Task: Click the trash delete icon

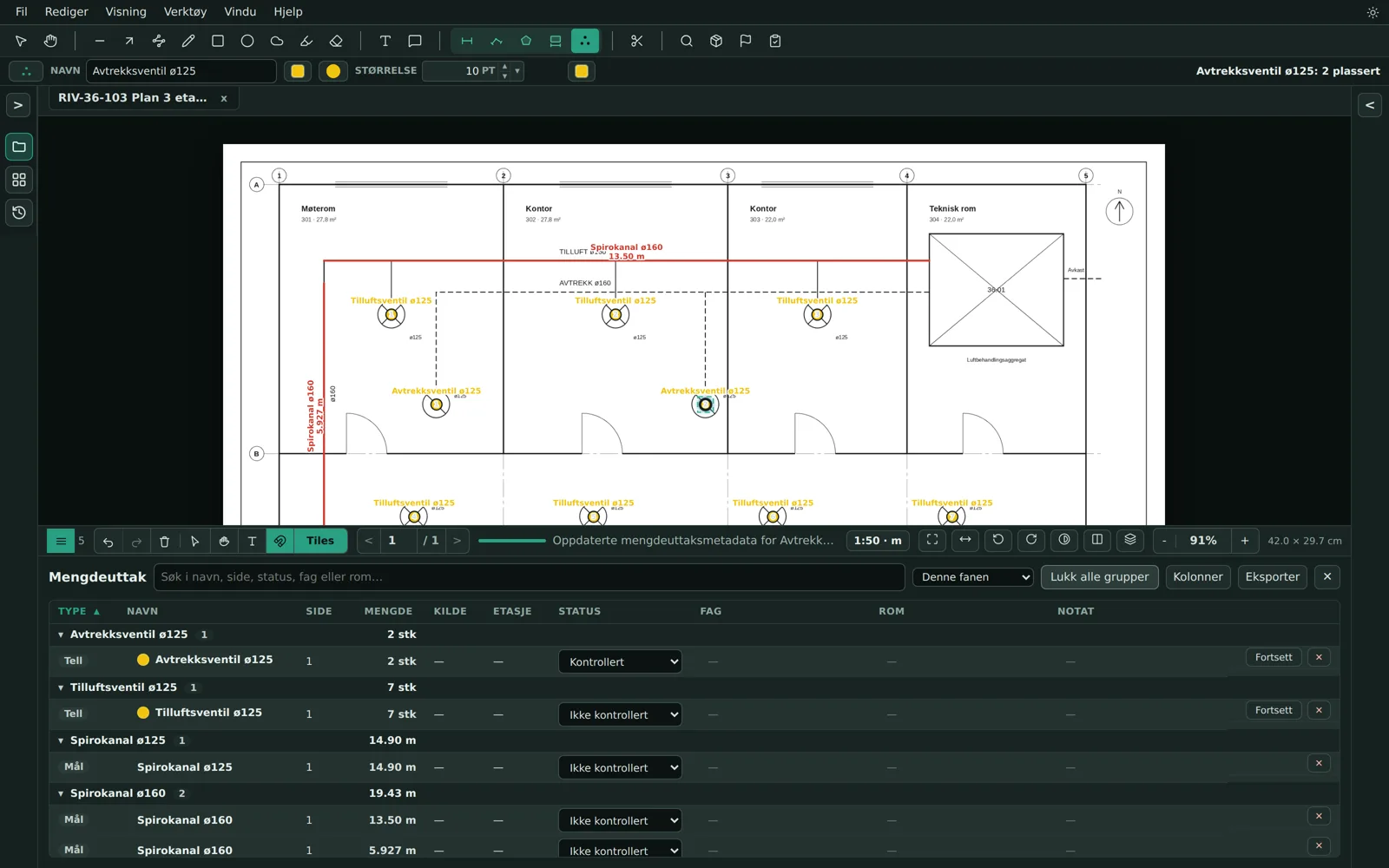Action: [165, 541]
